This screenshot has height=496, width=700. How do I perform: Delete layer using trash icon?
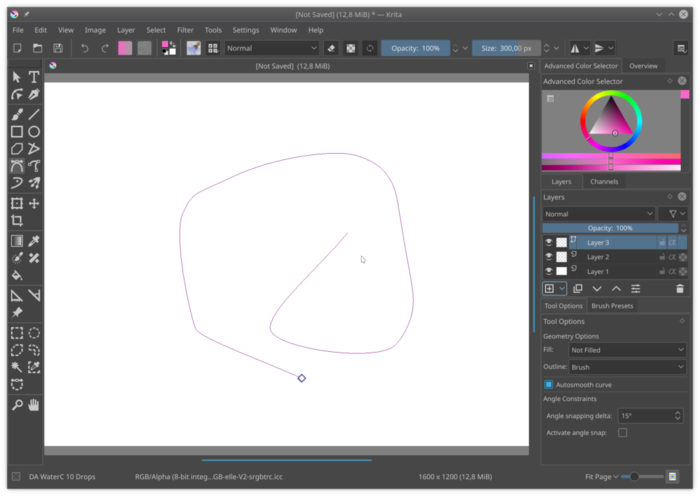click(680, 289)
